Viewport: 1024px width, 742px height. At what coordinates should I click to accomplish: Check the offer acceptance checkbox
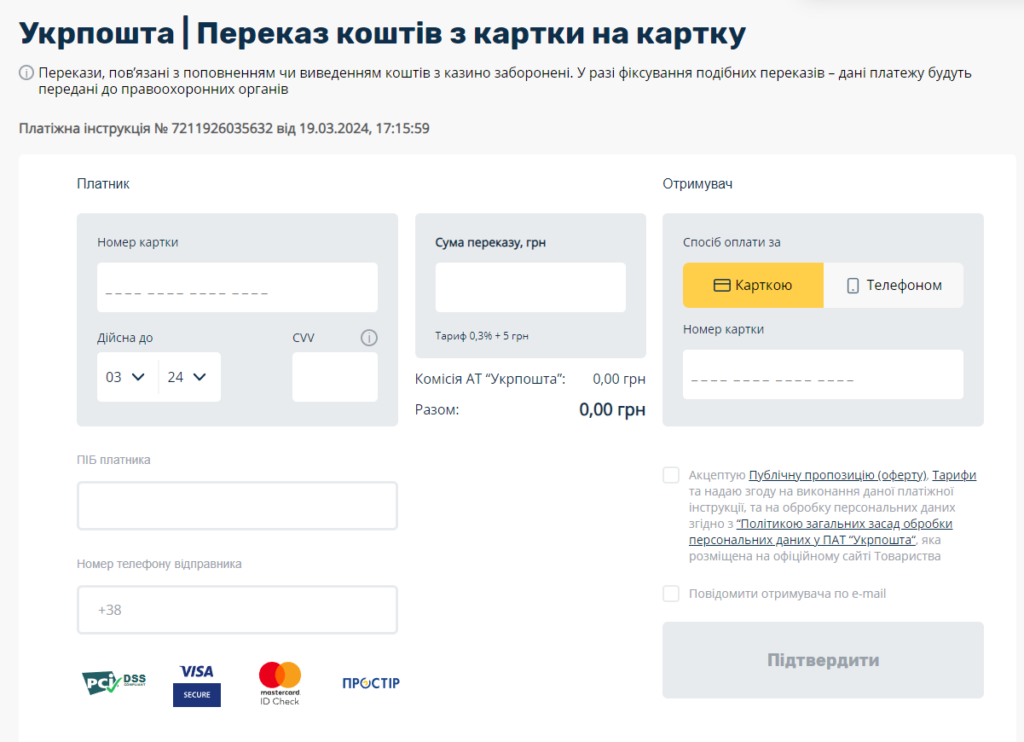tap(671, 474)
